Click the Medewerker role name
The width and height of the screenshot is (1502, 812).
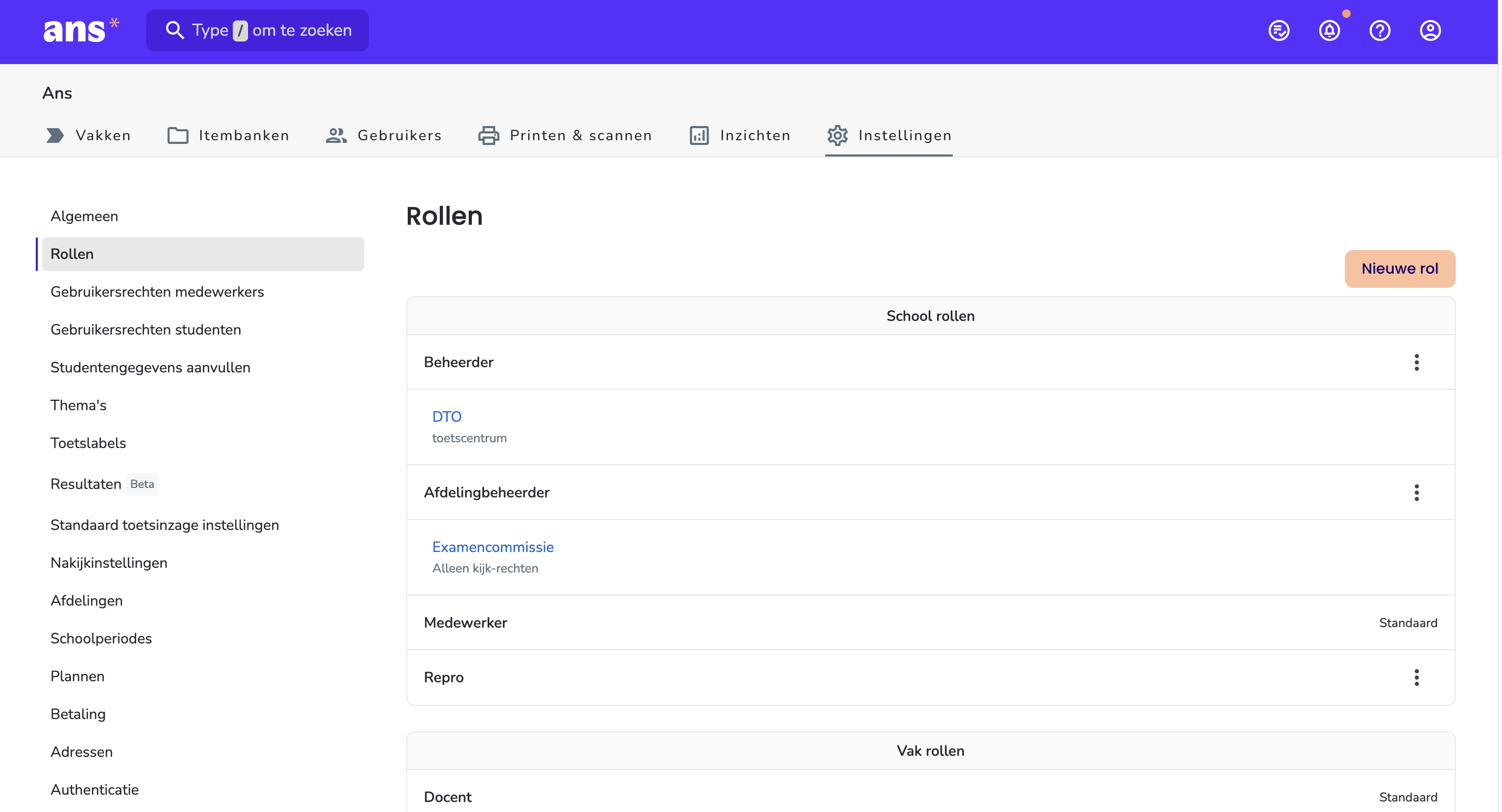(x=465, y=622)
